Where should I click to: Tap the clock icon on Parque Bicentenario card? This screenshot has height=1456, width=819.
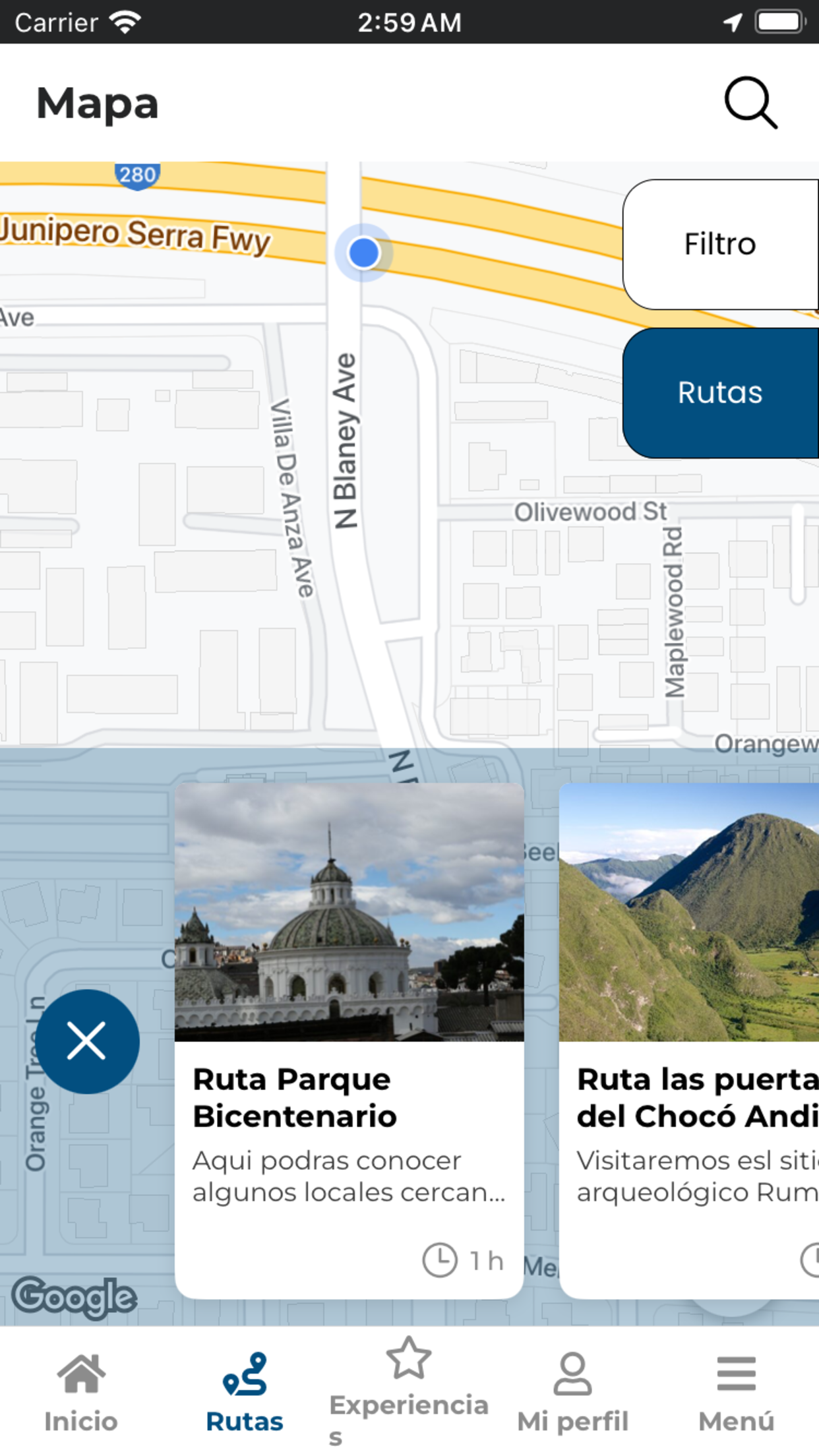pos(440,1260)
